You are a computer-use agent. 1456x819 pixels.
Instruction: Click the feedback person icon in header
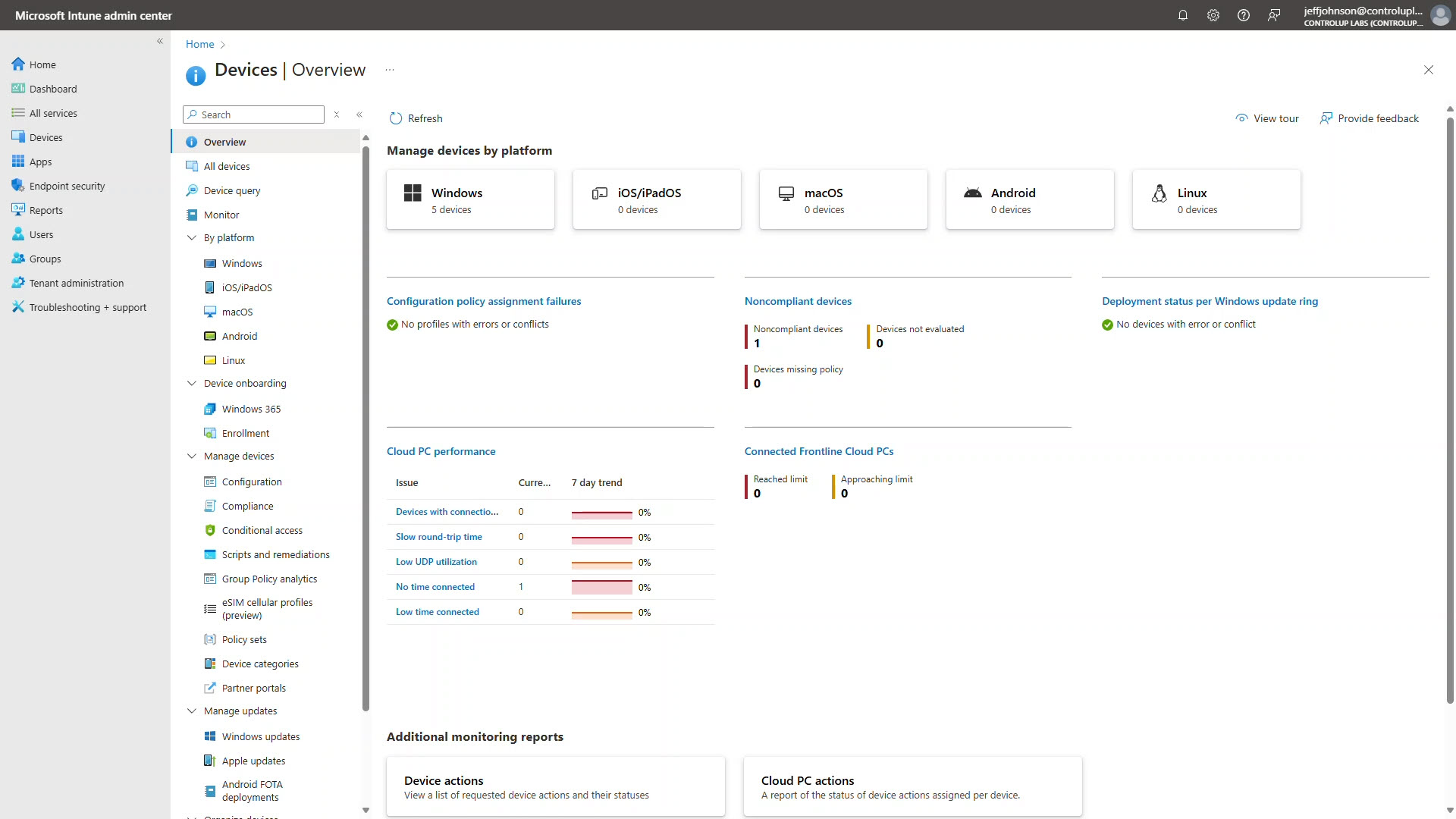pyautogui.click(x=1274, y=15)
